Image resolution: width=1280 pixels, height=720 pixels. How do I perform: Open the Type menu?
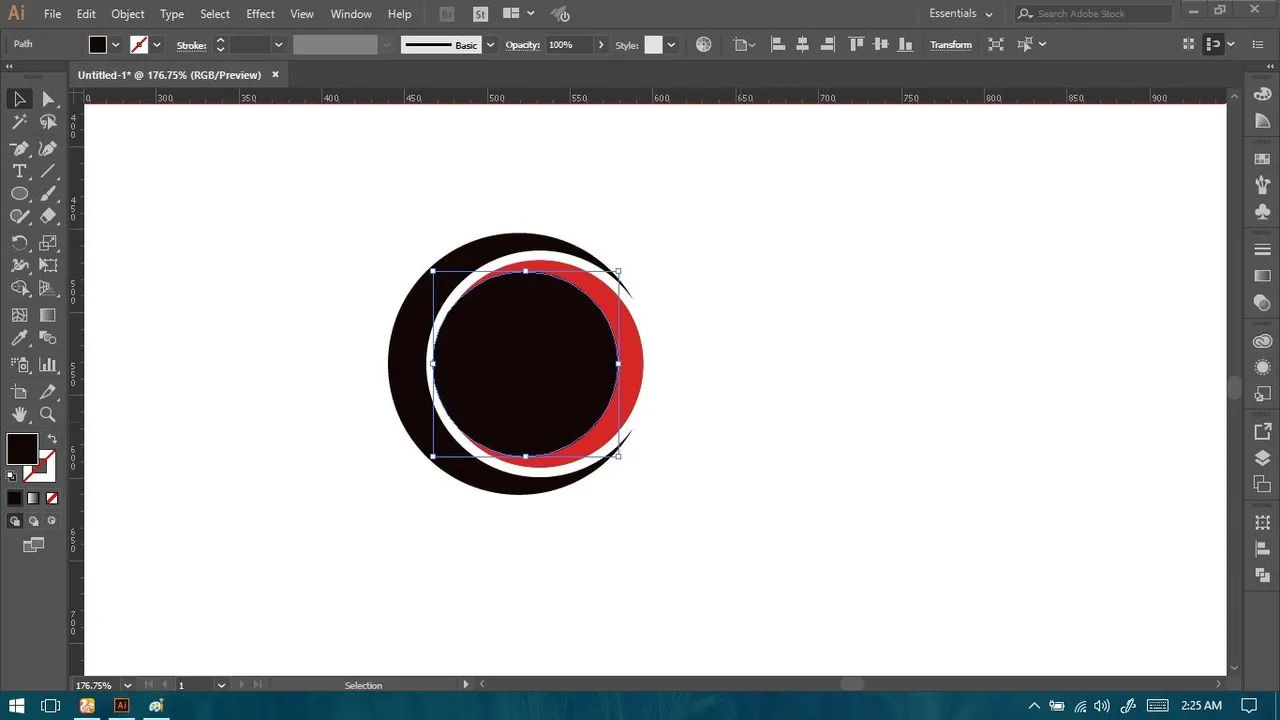click(x=172, y=14)
